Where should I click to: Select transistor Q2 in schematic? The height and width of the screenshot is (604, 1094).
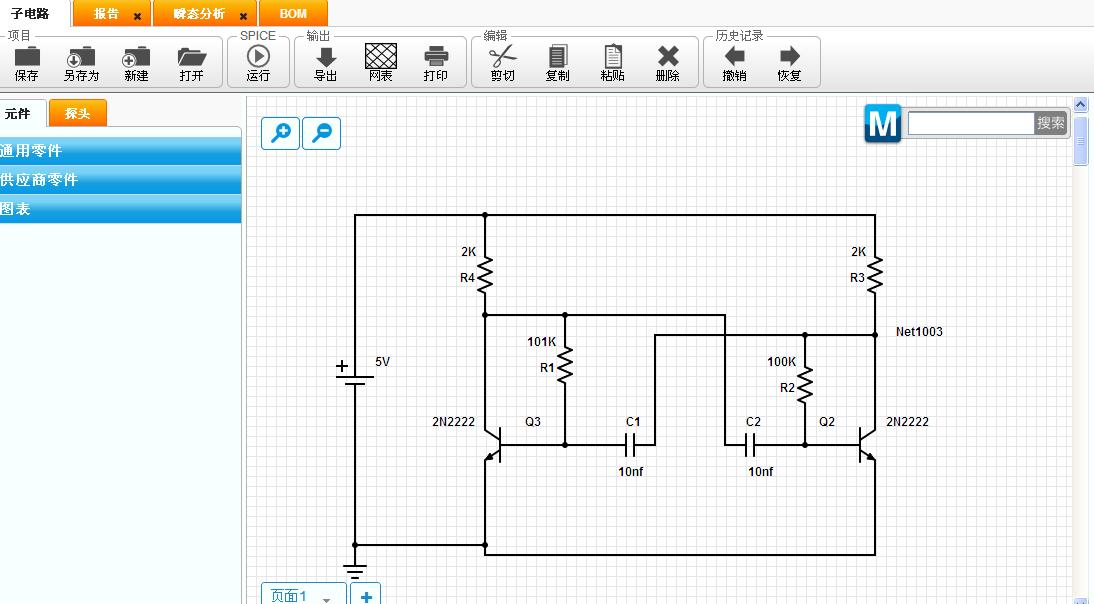click(867, 445)
